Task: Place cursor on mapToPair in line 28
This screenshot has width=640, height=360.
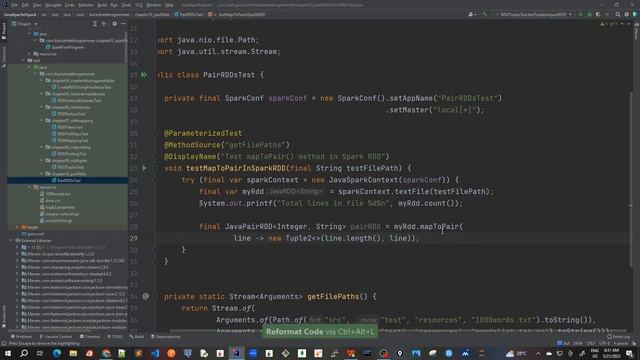Action: (439, 227)
